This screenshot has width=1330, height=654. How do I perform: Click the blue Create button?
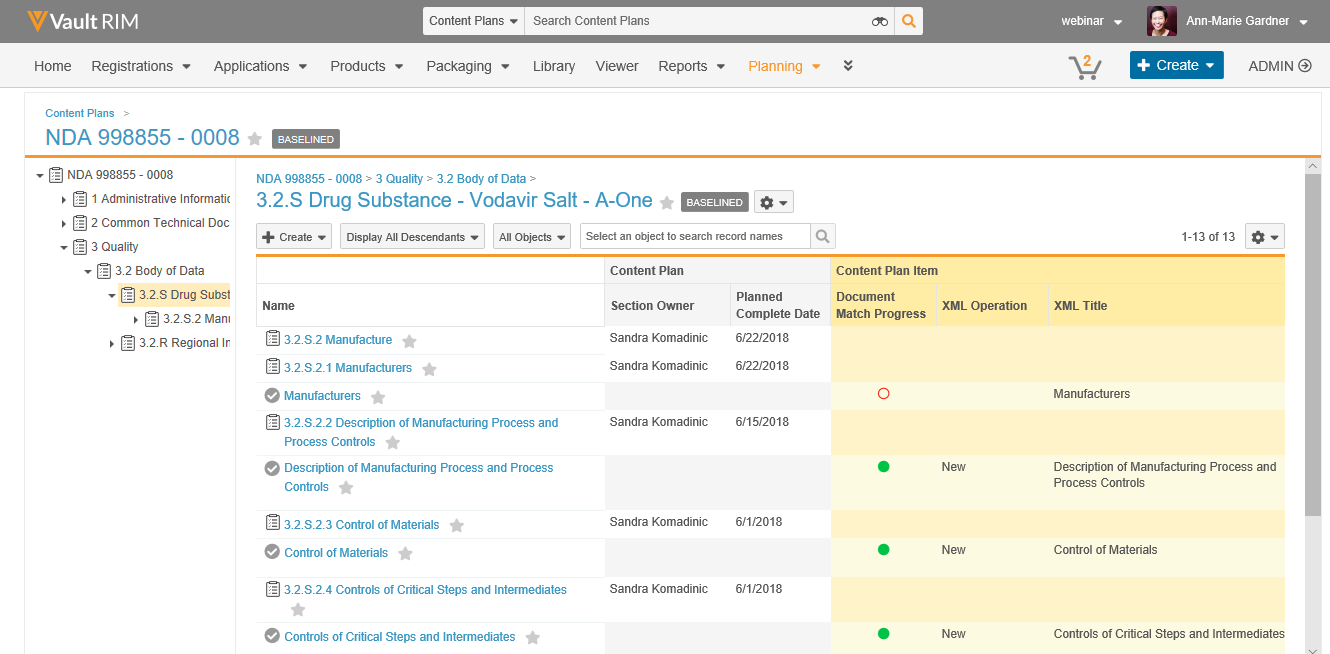pyautogui.click(x=1176, y=65)
